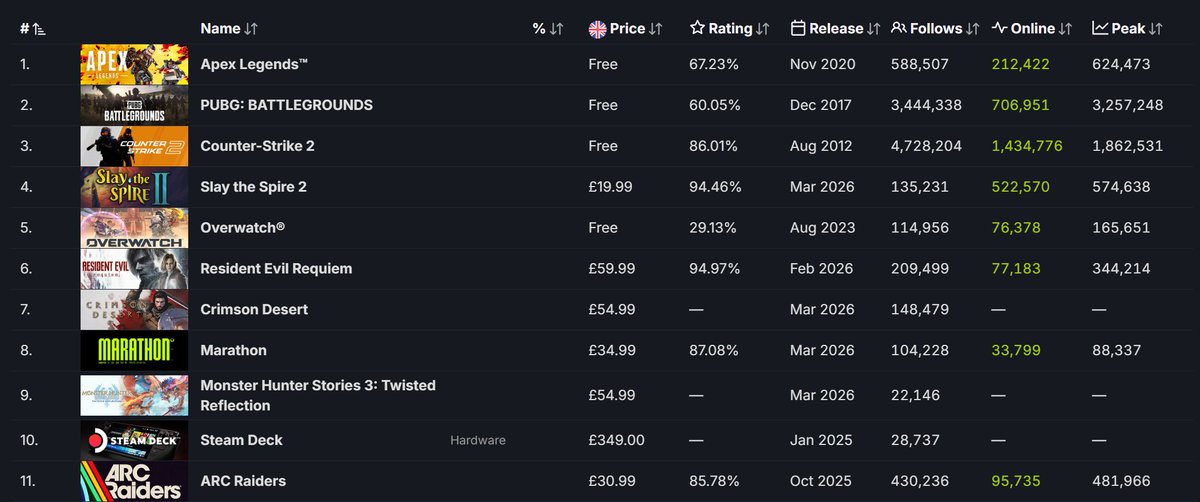The image size is (1200, 502).
Task: Open the Counter-Strike 2 logo image
Action: point(134,146)
